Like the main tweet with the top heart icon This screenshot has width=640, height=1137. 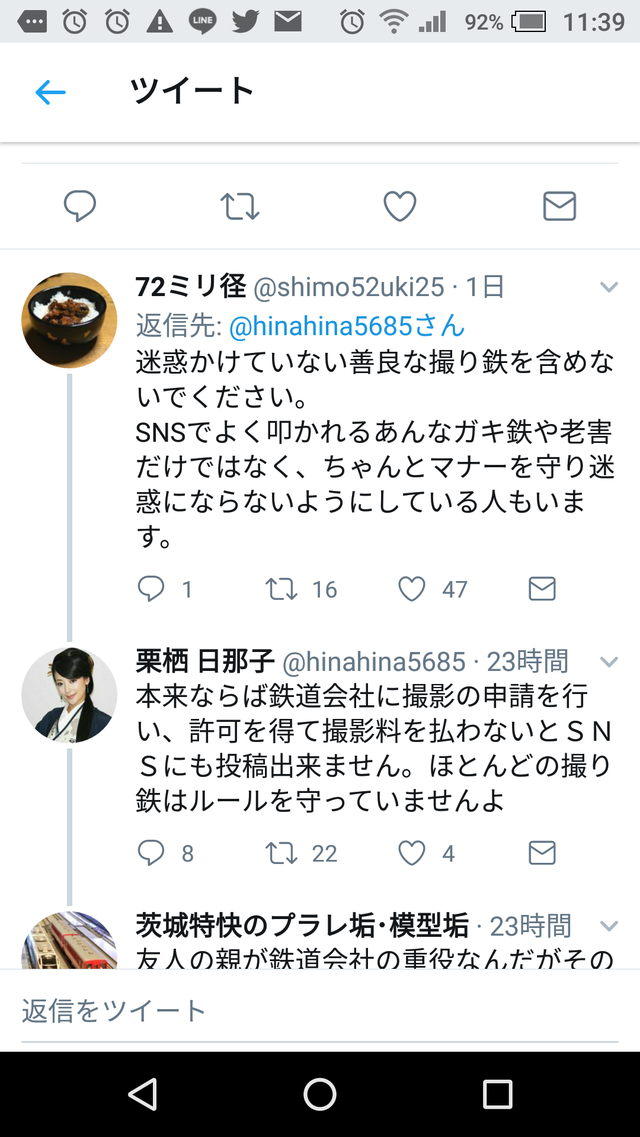pyautogui.click(x=399, y=206)
